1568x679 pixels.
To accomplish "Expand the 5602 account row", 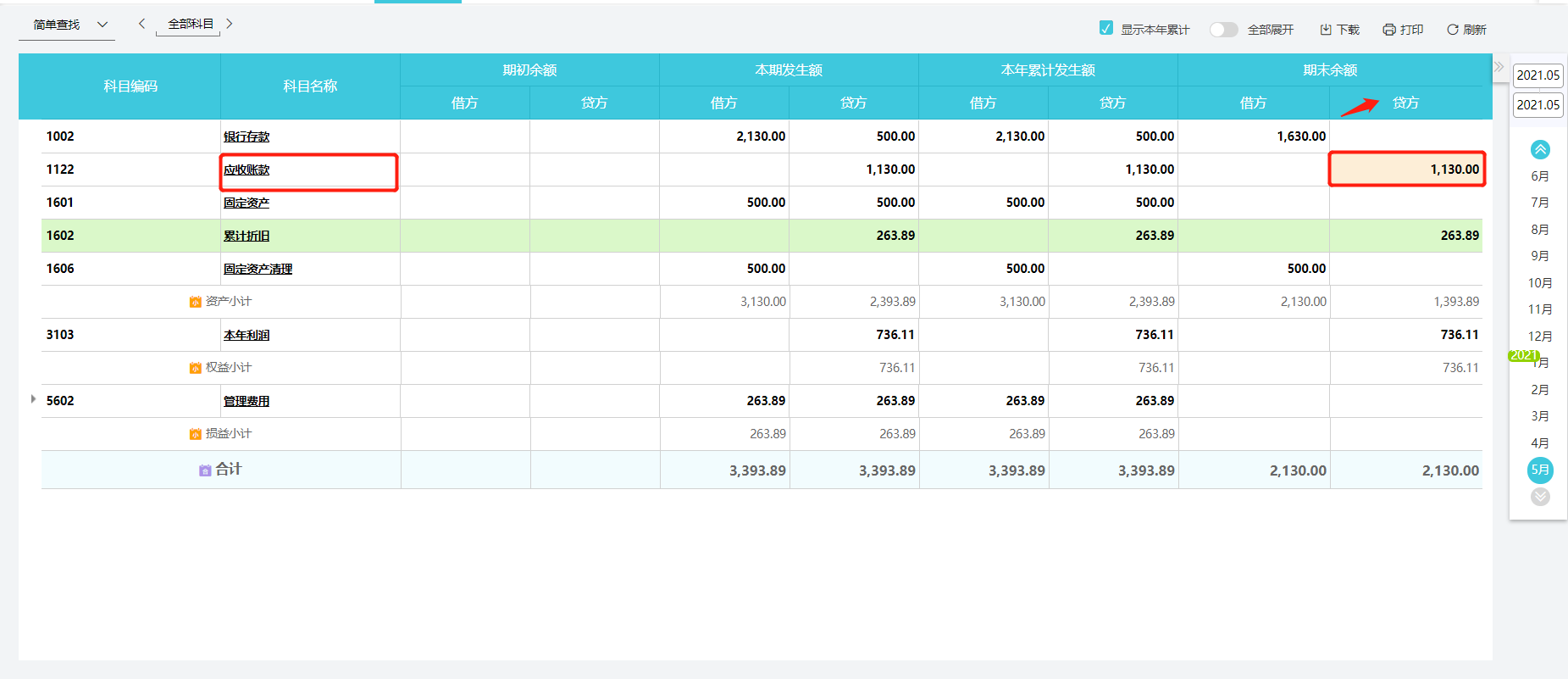I will point(33,399).
